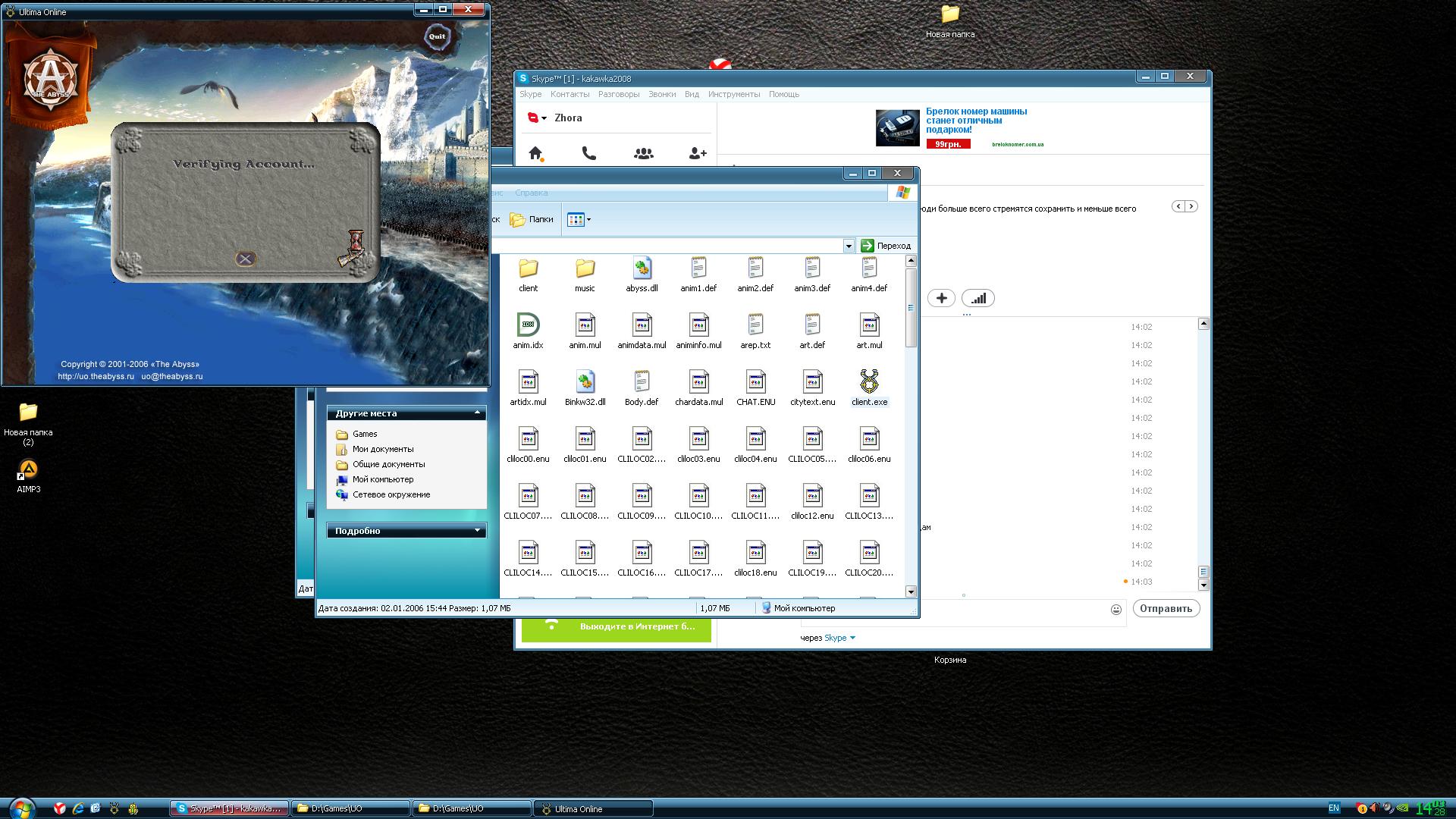
Task: Click the Windows Start button
Action: click(21, 808)
